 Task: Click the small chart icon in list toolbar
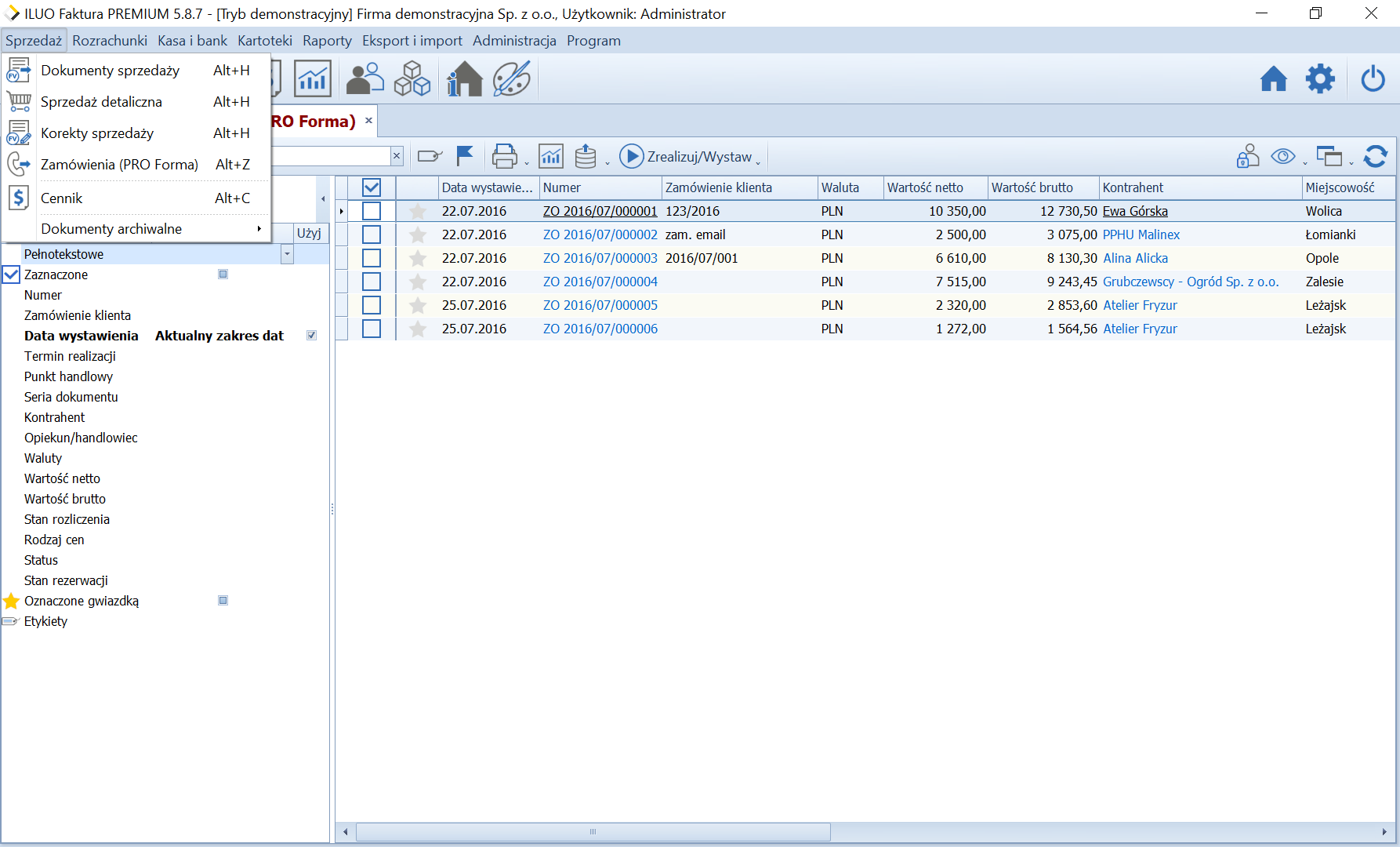551,156
